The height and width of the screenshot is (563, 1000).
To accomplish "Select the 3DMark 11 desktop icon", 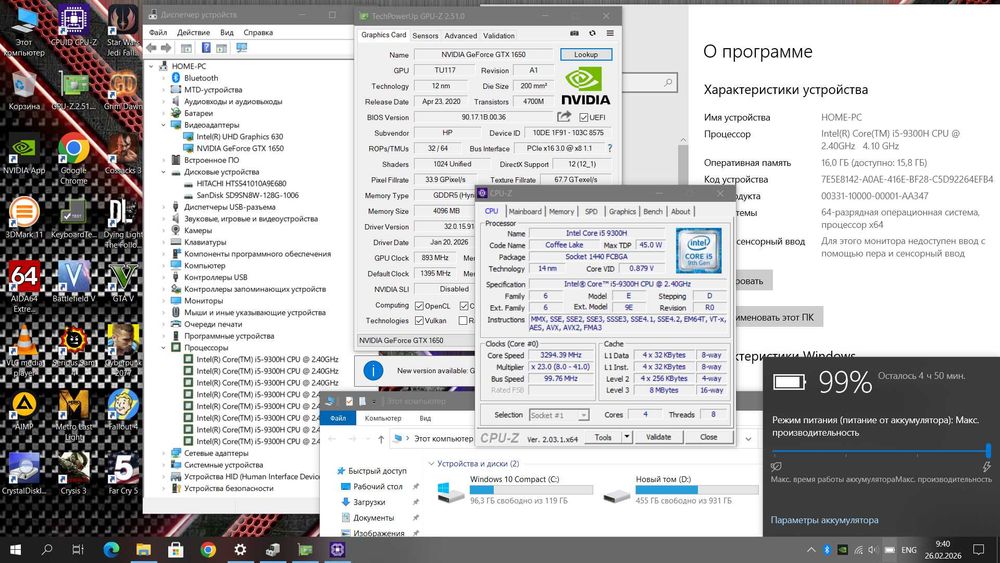I will pos(24,217).
